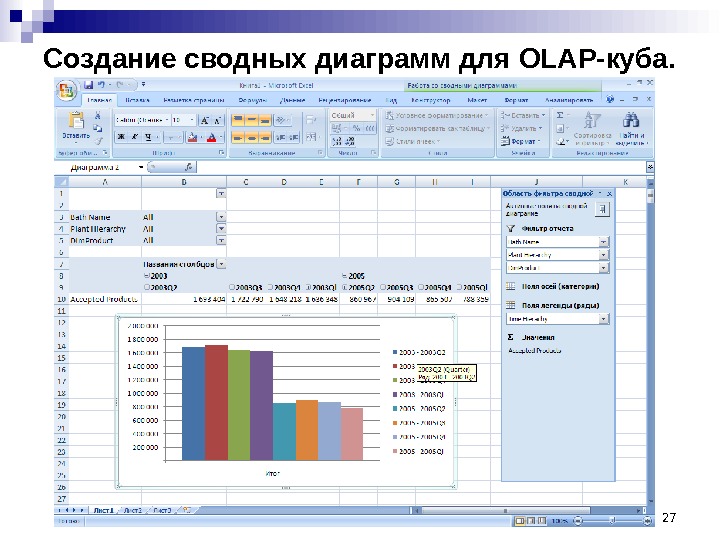
Task: Select sheet tab Лист1
Action: tap(103, 510)
